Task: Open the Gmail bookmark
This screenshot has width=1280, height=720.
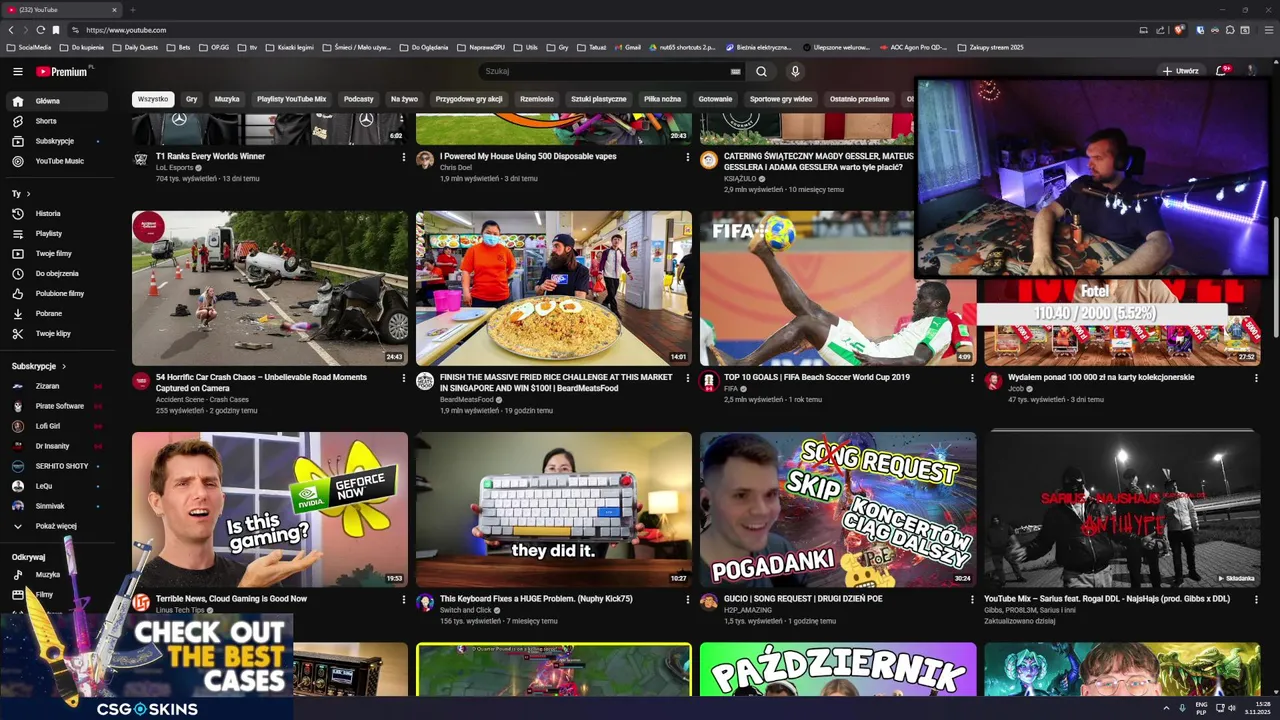Action: (627, 47)
